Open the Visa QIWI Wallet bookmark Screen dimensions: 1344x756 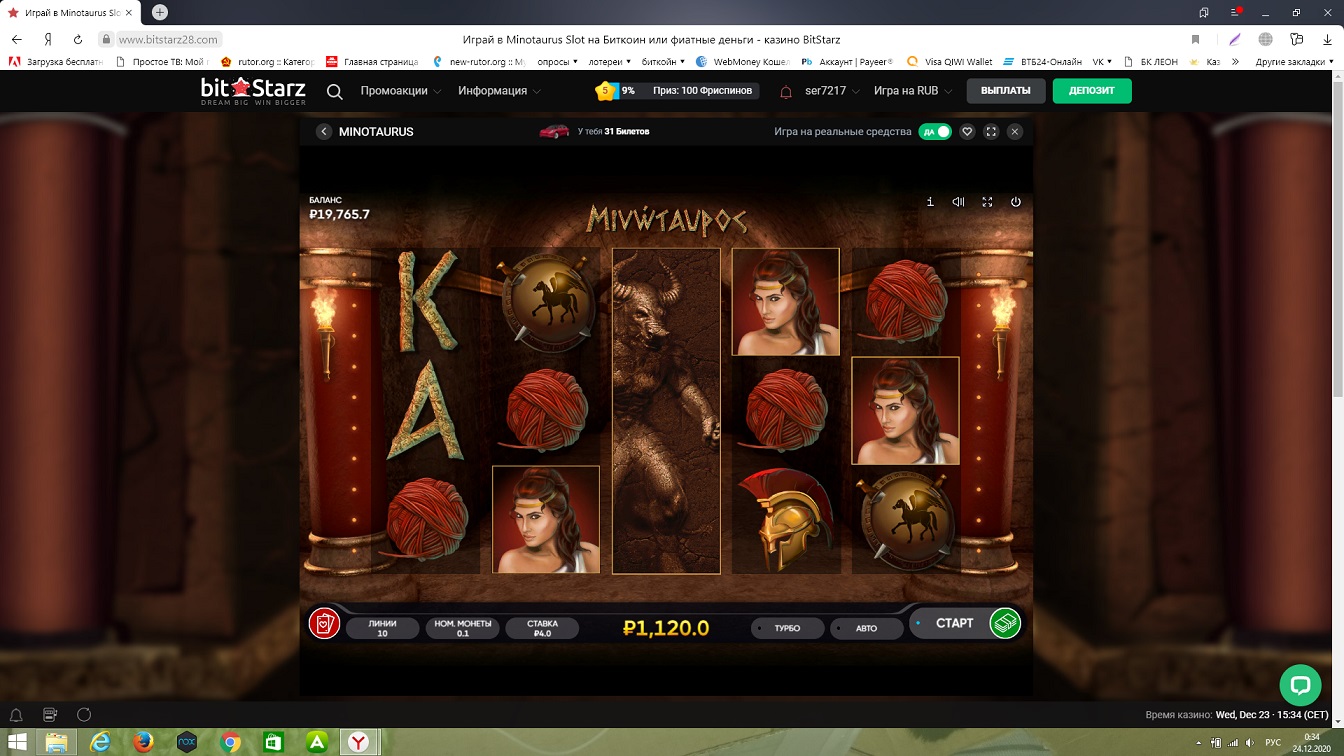tap(950, 62)
